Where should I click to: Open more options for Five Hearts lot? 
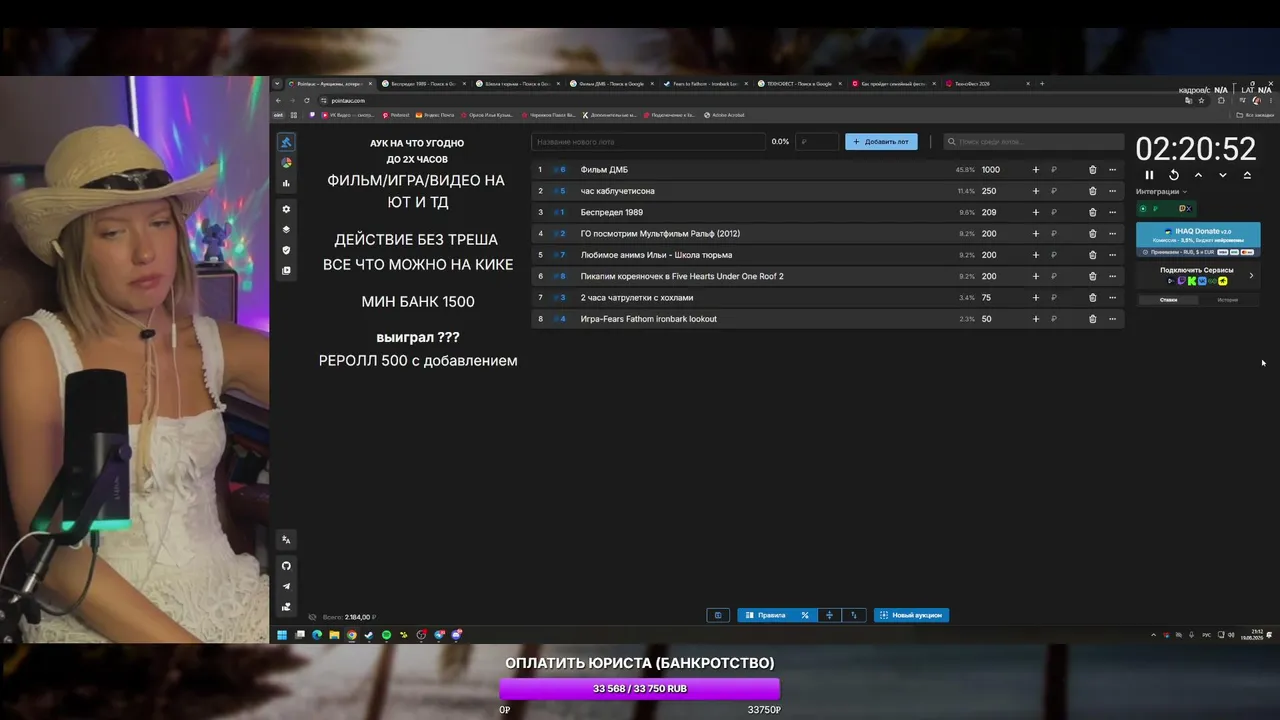pyautogui.click(x=1112, y=276)
